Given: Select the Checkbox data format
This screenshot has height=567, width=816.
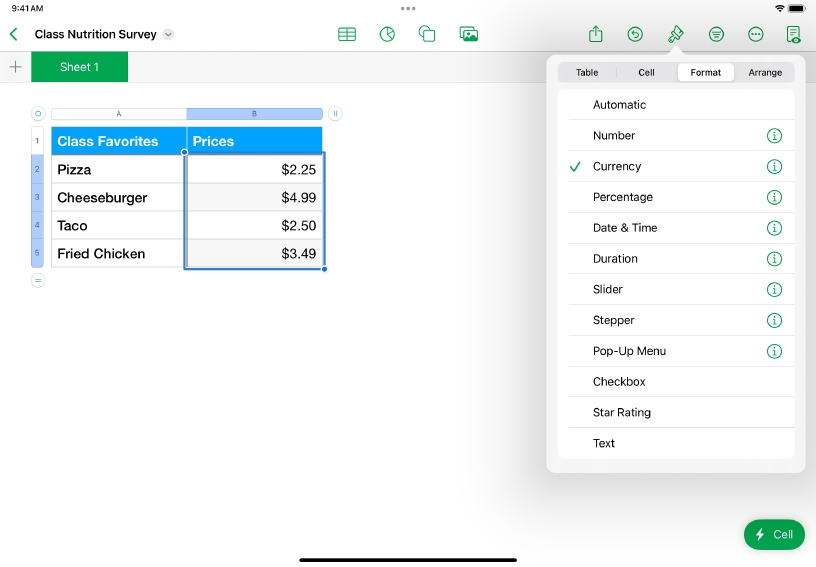Looking at the screenshot, I should 619,382.
